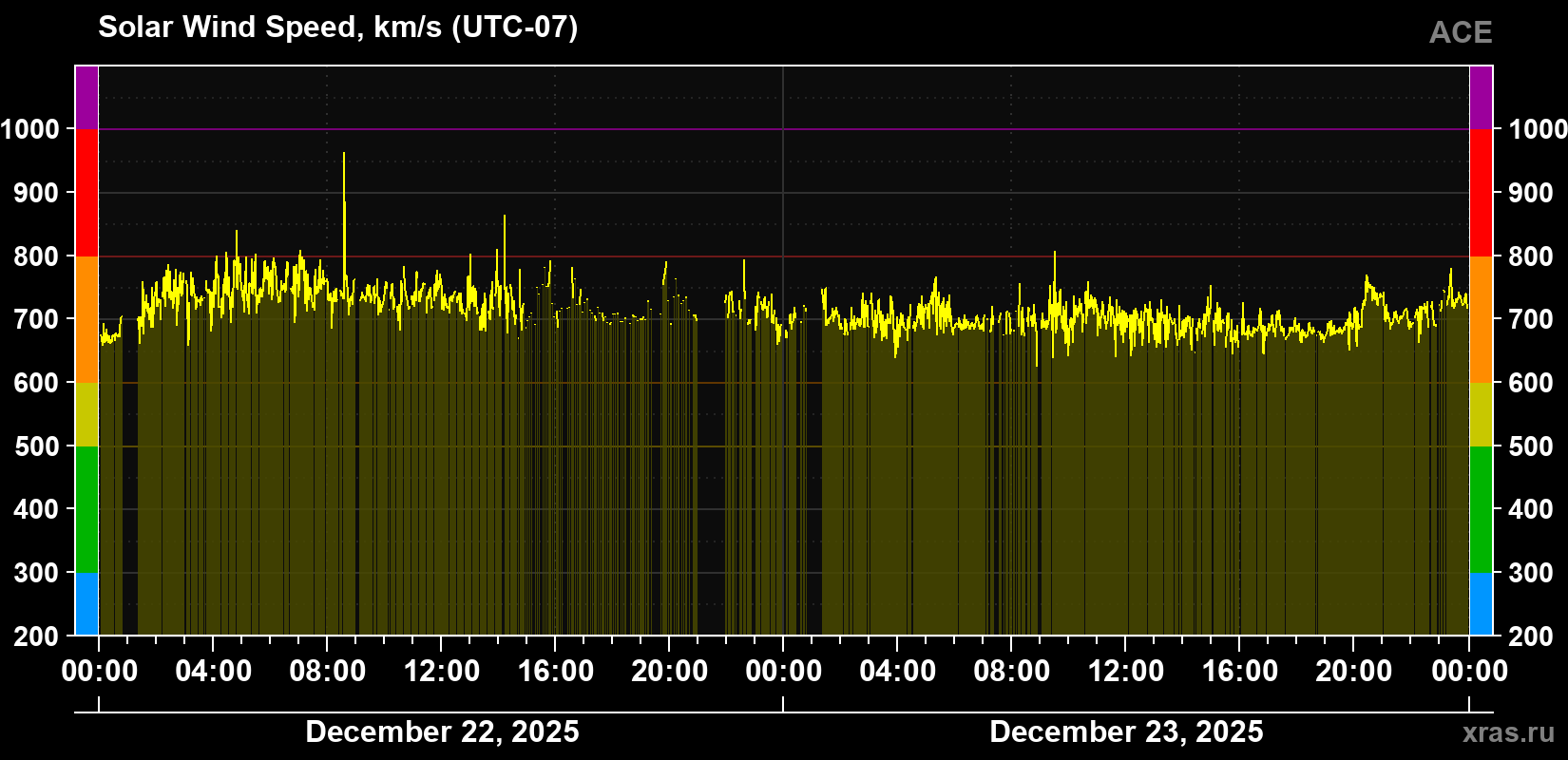Click the 1000 label on the left axis
The width and height of the screenshot is (1568, 760).
[29, 129]
